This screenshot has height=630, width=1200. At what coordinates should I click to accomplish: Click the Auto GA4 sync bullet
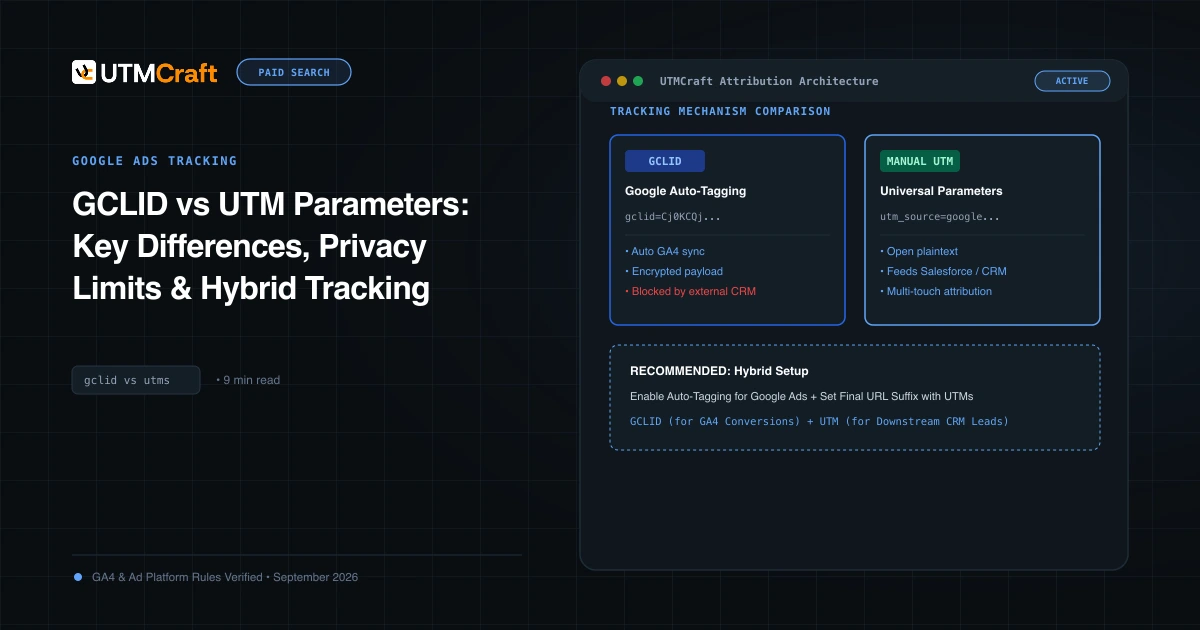[665, 251]
